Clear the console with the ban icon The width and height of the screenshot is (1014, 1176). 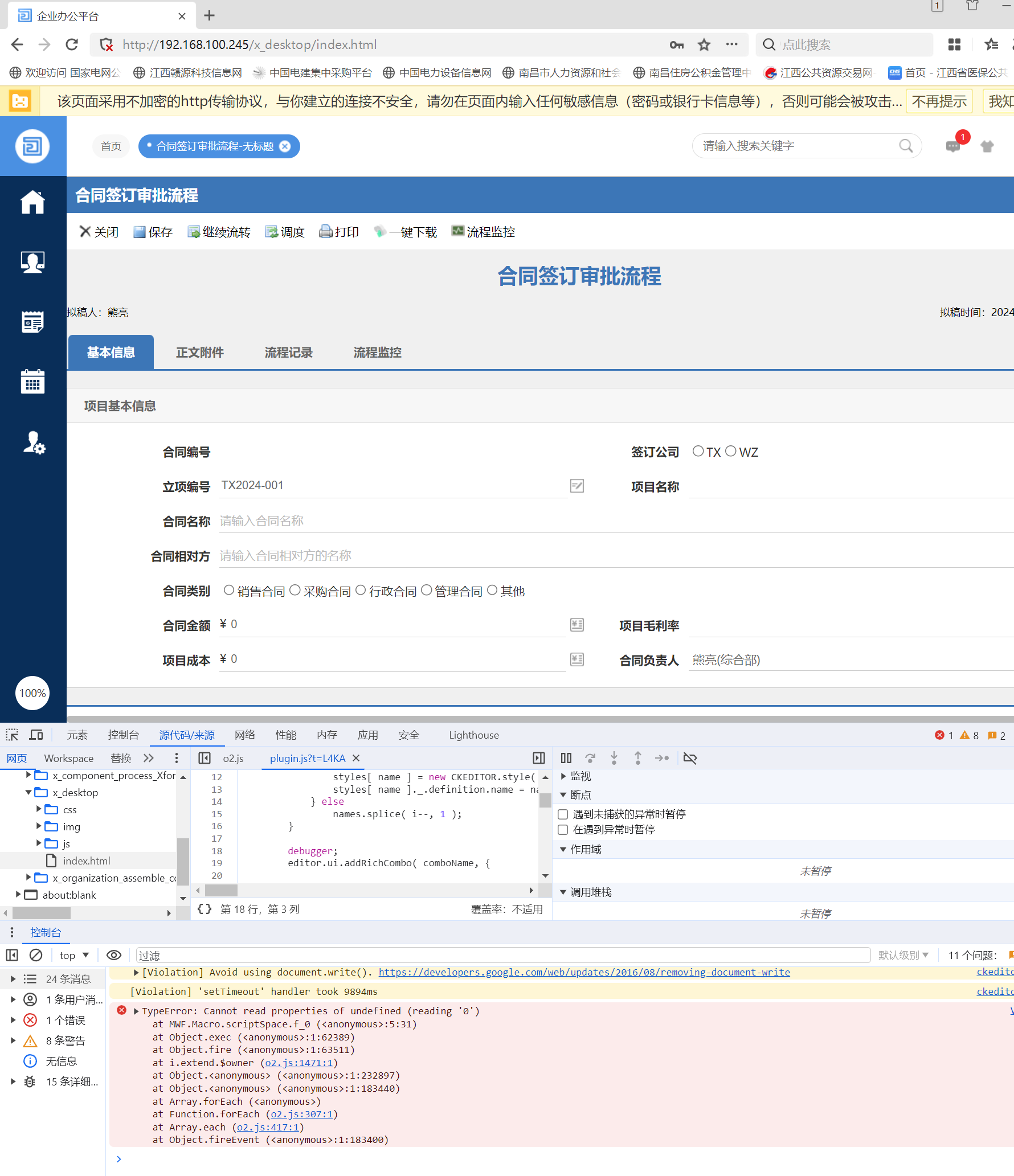point(36,955)
